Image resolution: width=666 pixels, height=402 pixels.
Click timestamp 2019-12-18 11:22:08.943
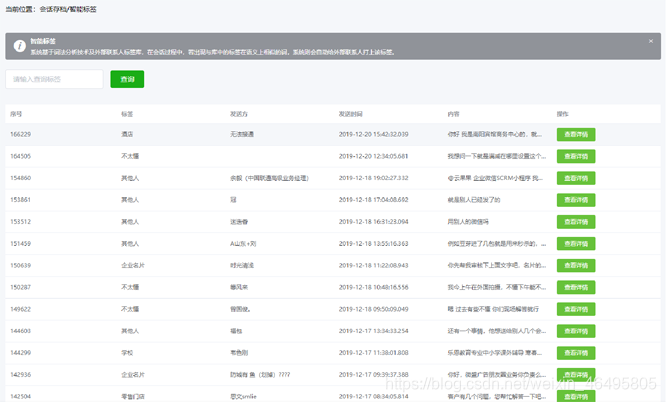(x=373, y=266)
